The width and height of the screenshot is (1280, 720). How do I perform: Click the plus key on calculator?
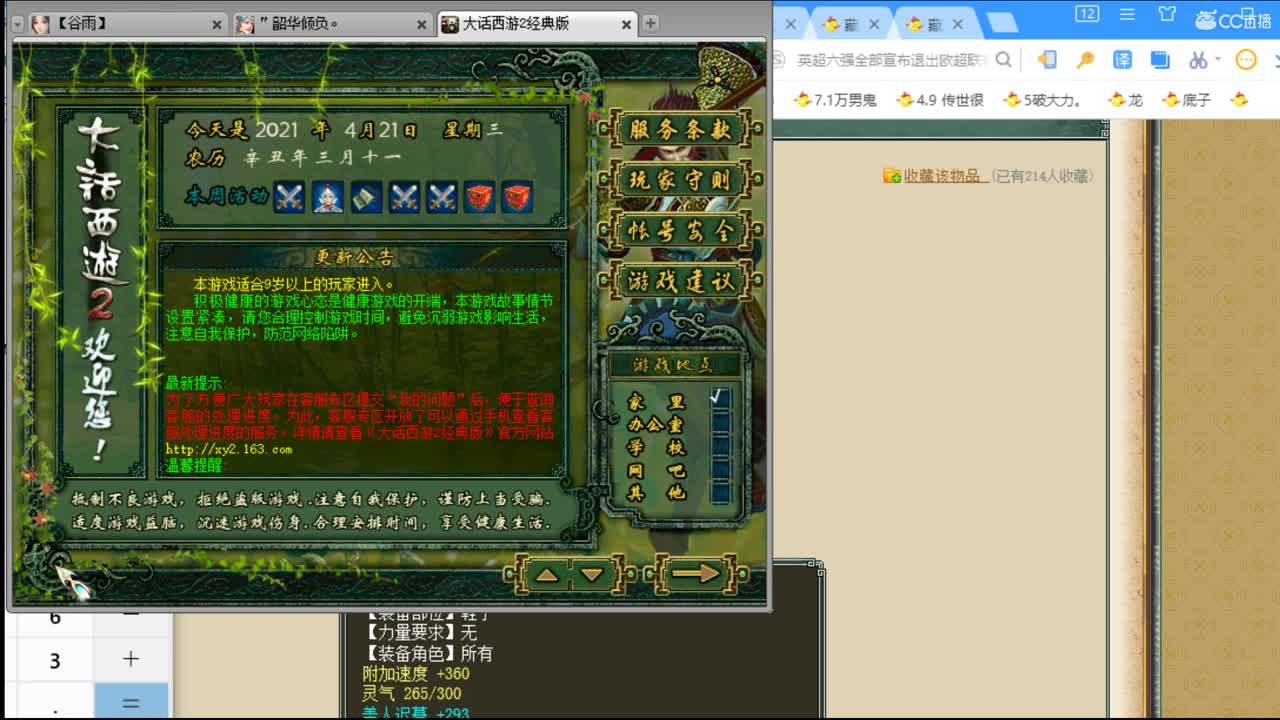[x=130, y=660]
